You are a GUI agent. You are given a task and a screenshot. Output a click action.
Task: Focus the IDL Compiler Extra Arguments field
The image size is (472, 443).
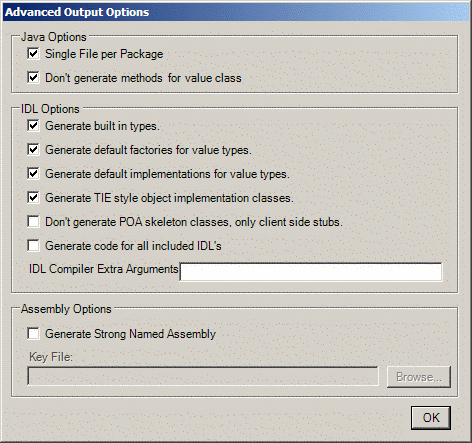coord(311,272)
